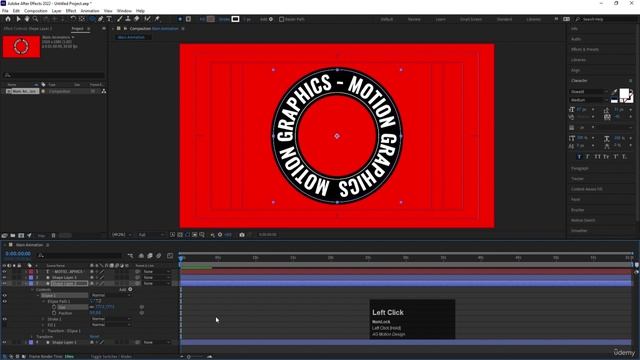Click the white fill color swatch in Character panel
The image size is (640, 360).
(x=624, y=94)
